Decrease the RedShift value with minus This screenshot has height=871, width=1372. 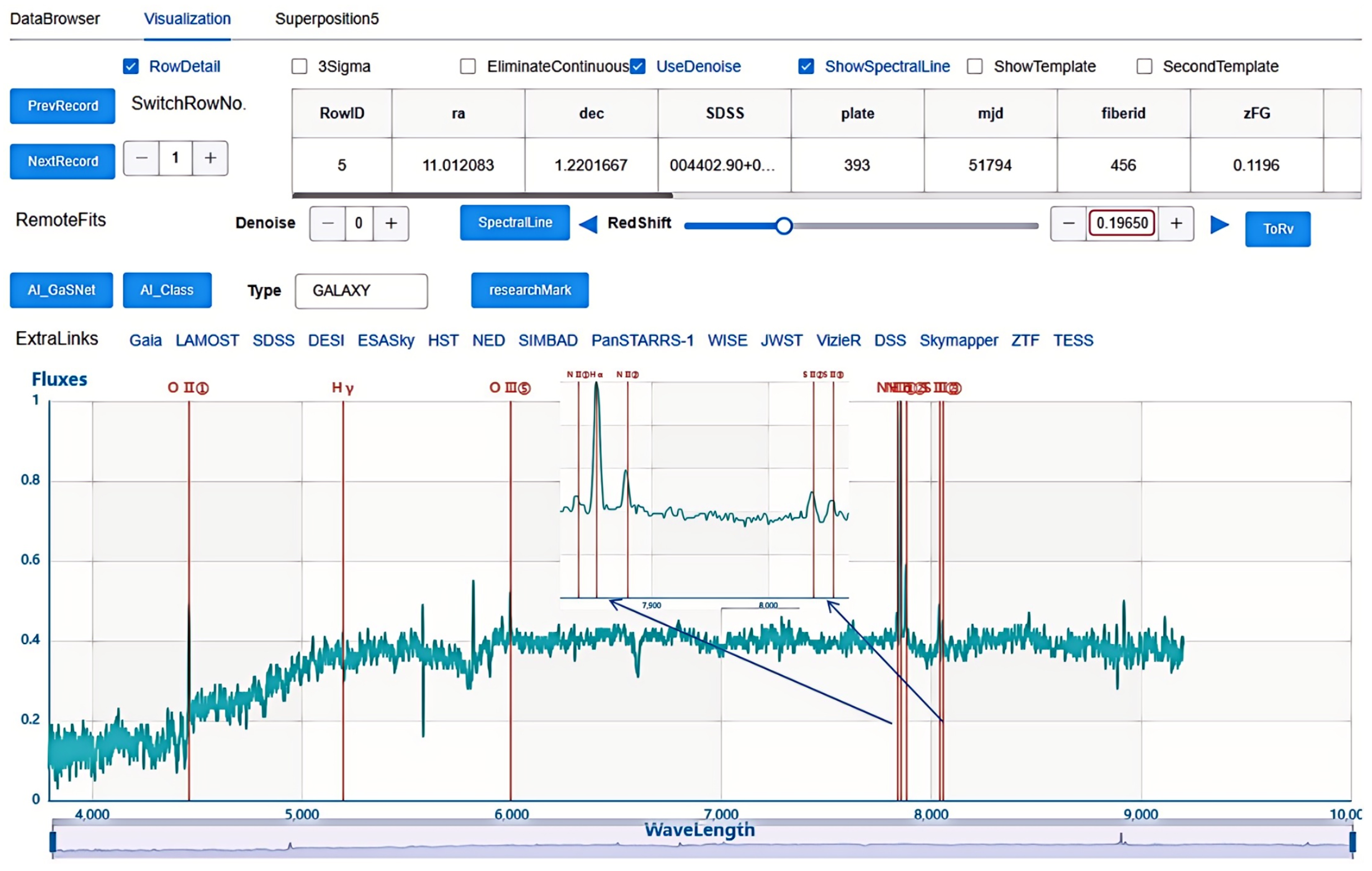[x=1068, y=223]
